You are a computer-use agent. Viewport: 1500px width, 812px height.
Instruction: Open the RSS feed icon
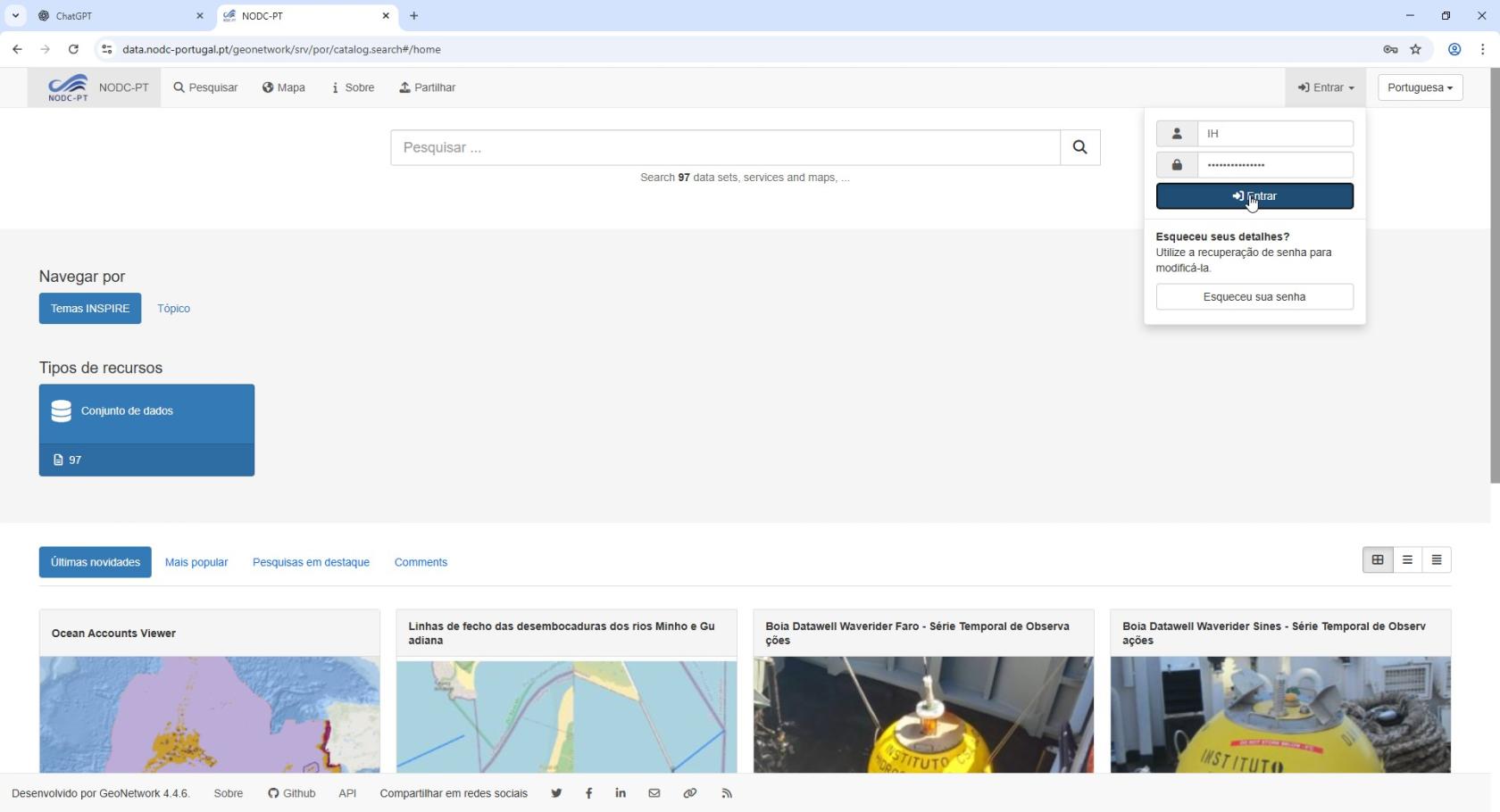coord(727,793)
